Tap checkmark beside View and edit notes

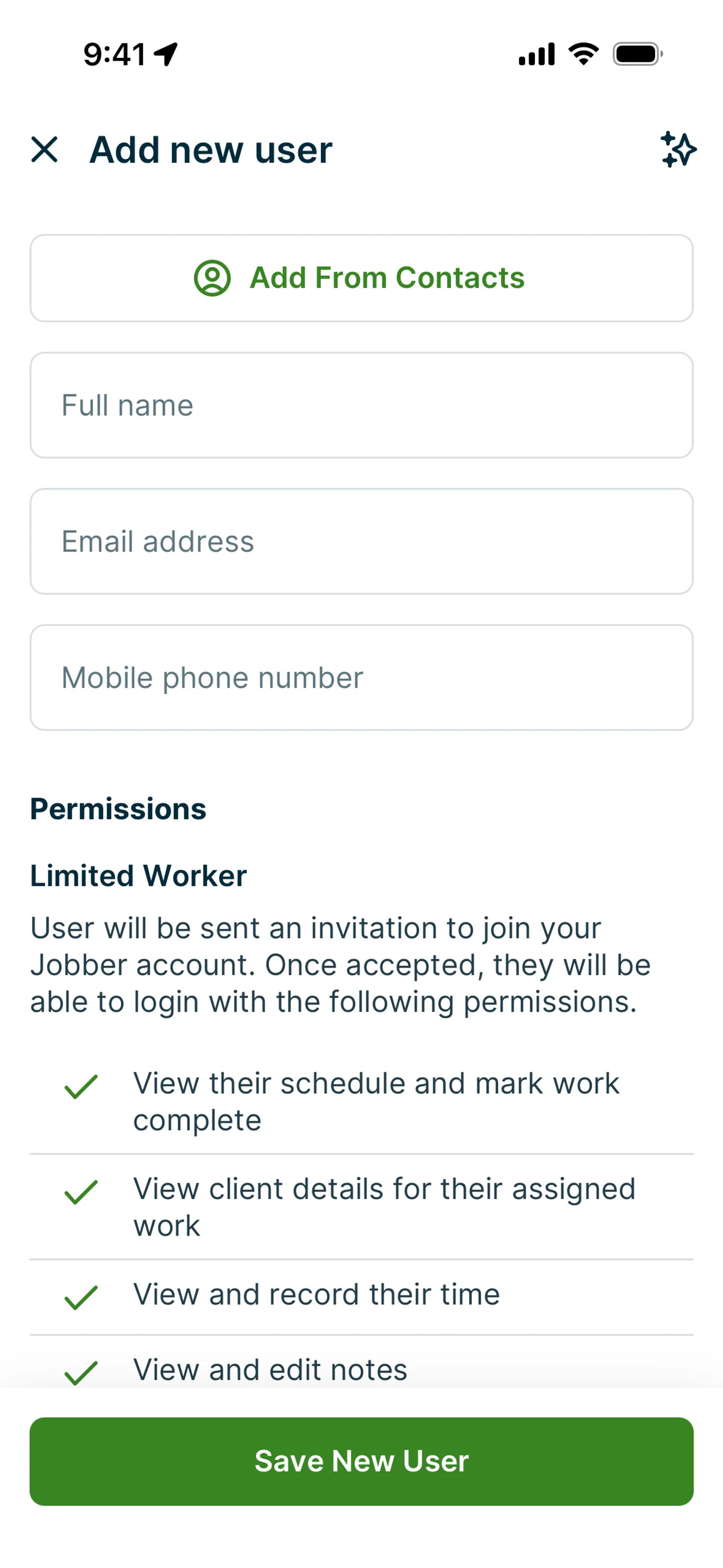tap(81, 1372)
